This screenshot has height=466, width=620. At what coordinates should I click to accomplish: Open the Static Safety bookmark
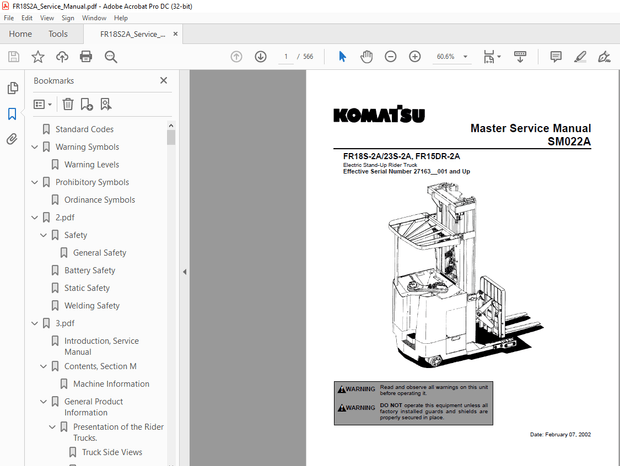pos(87,288)
